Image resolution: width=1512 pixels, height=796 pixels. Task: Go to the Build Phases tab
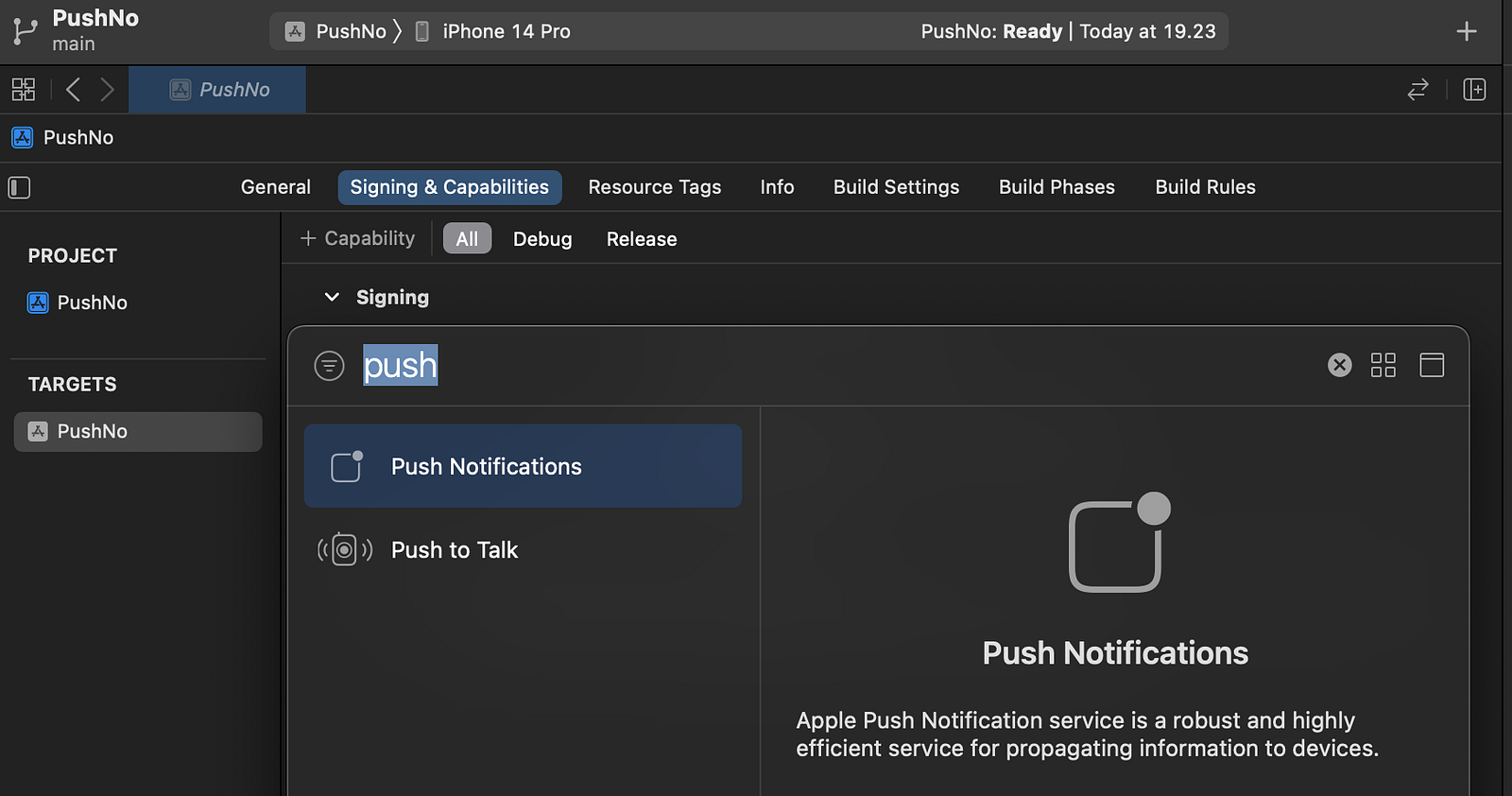[x=1057, y=187]
